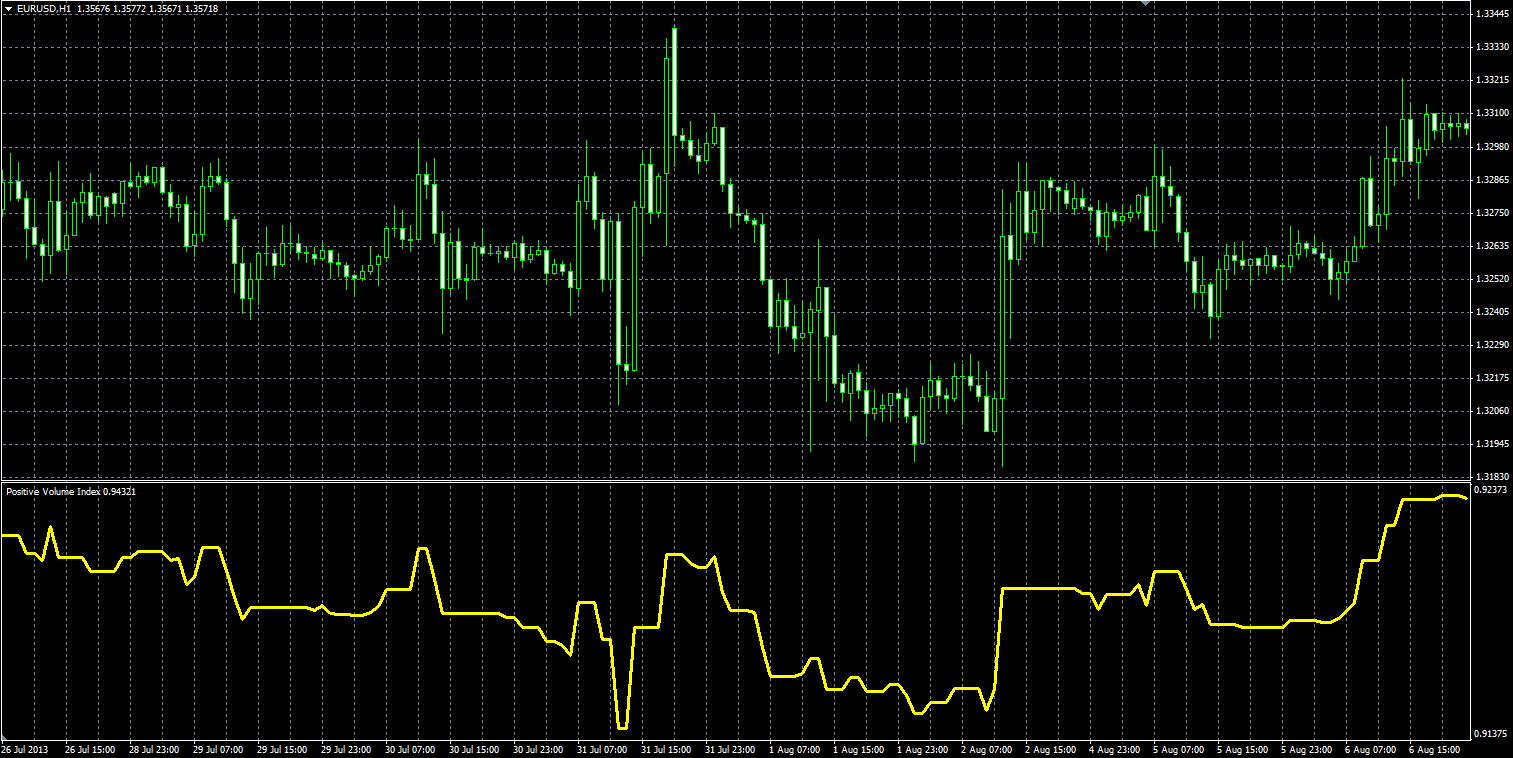Click the 1.32405 price label
Viewport: 1513px width, 758px height.
point(1492,312)
